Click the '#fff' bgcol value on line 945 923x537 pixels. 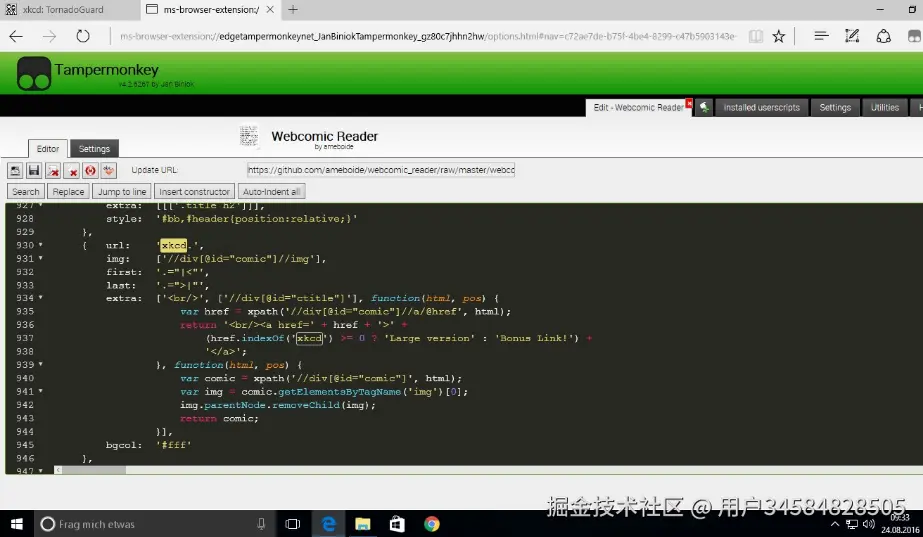point(174,445)
